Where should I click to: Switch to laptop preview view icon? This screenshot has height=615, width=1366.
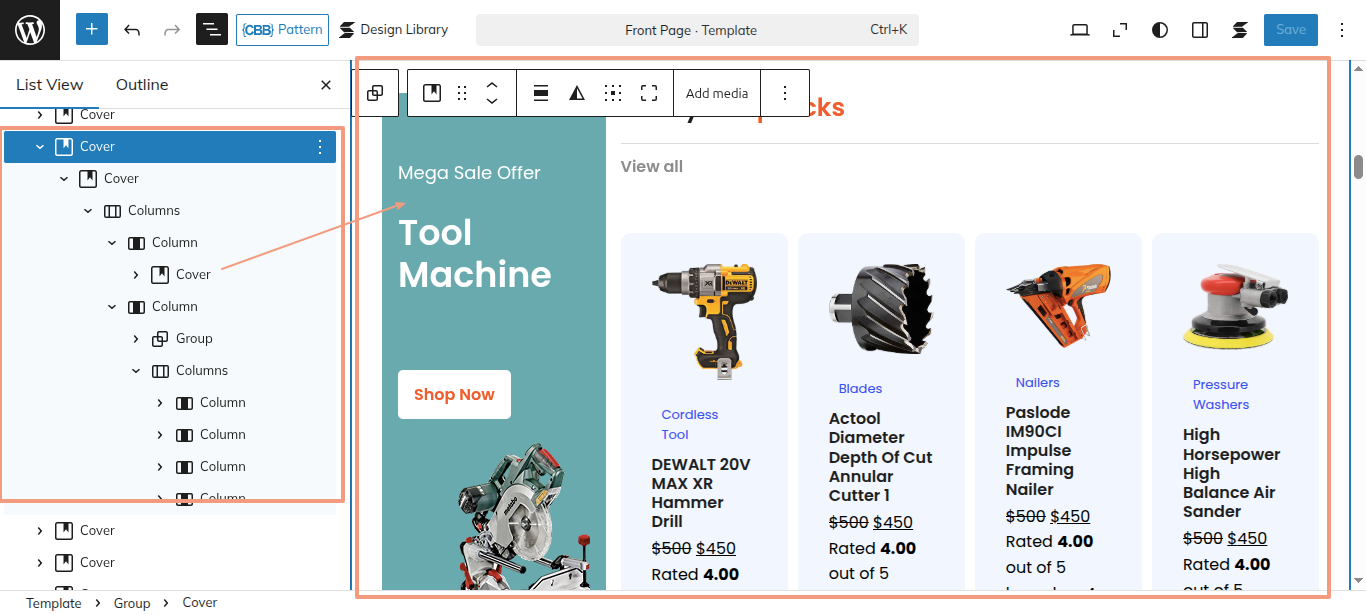1080,30
